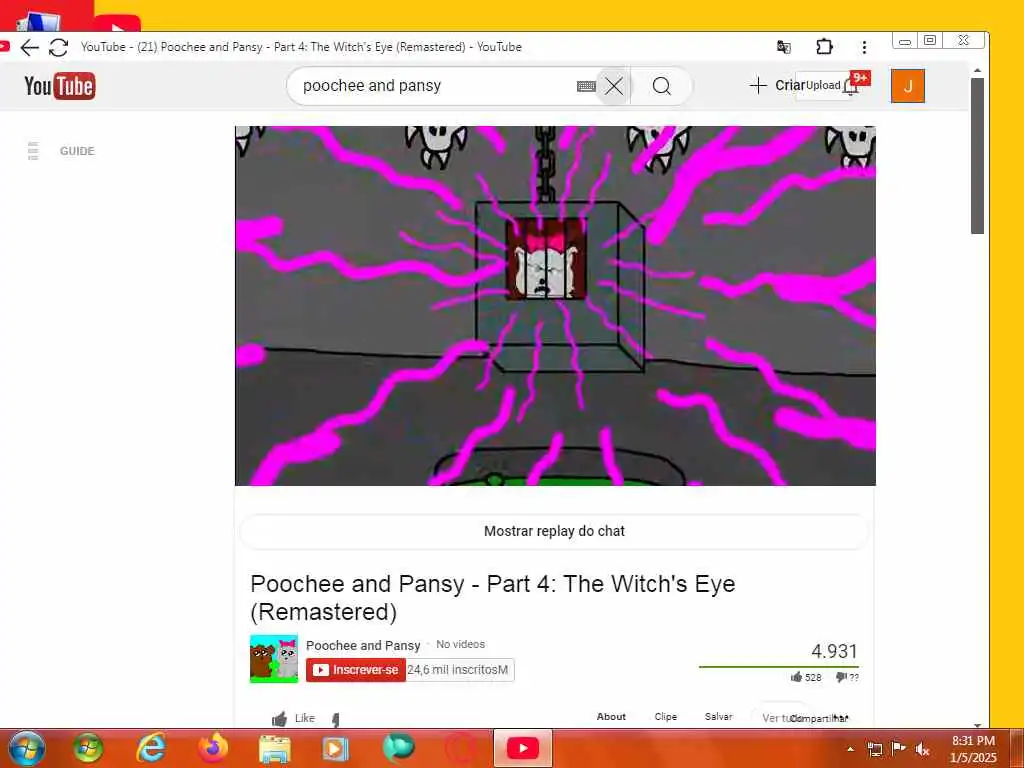Go back with the browser back arrow
Viewport: 1024px width, 768px height.
(29, 47)
